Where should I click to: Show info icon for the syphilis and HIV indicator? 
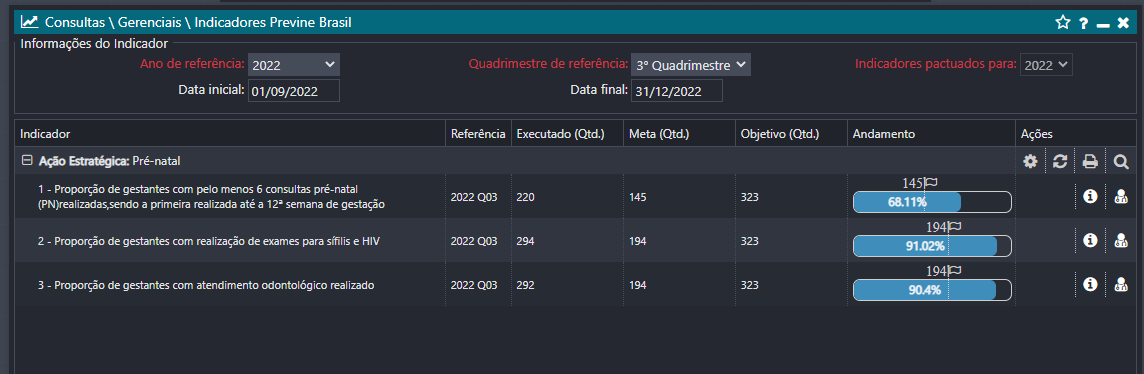click(1091, 240)
